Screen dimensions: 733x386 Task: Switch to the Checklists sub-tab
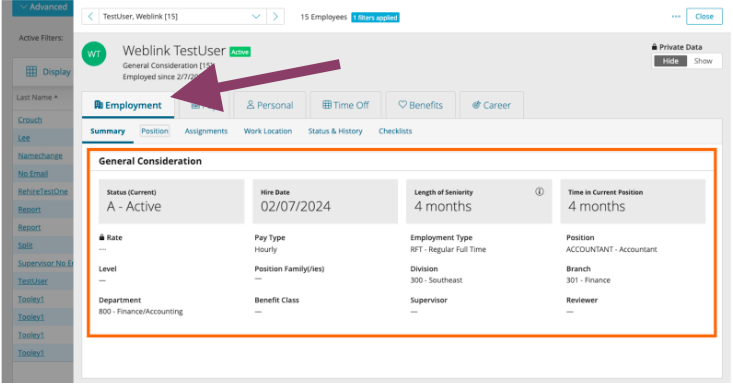395,131
